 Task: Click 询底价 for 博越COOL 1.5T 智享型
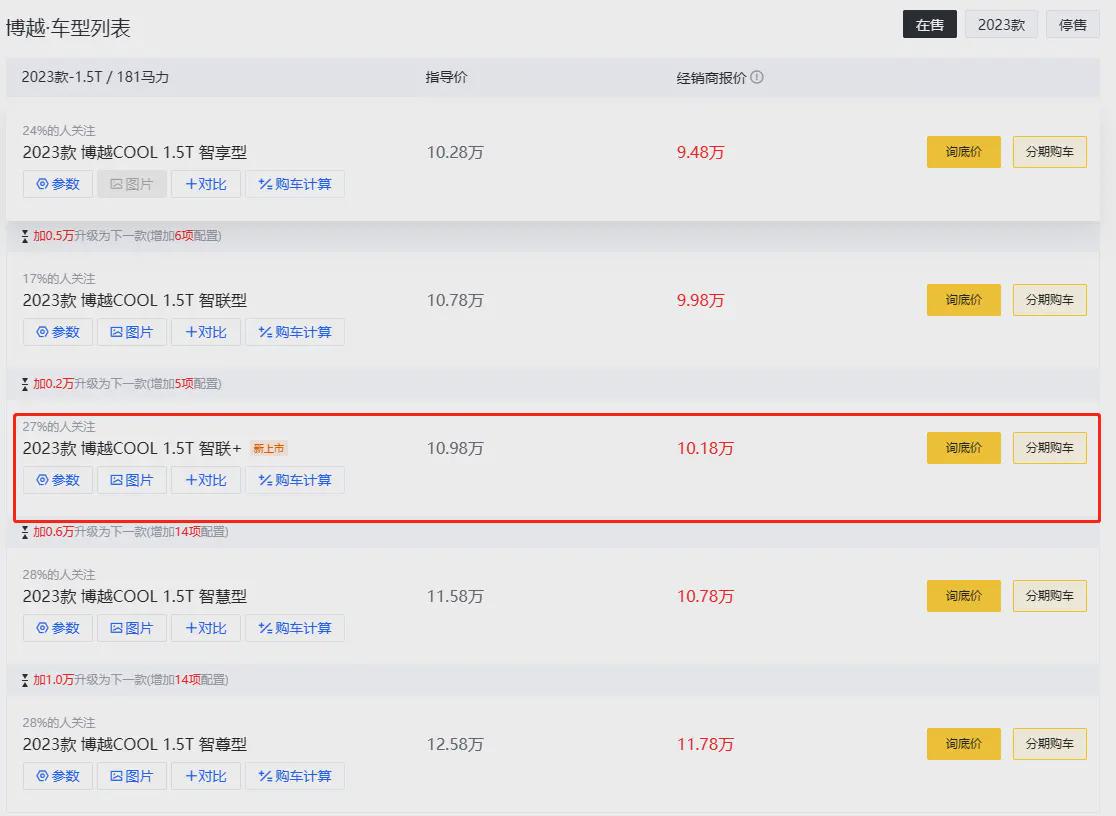[x=963, y=152]
